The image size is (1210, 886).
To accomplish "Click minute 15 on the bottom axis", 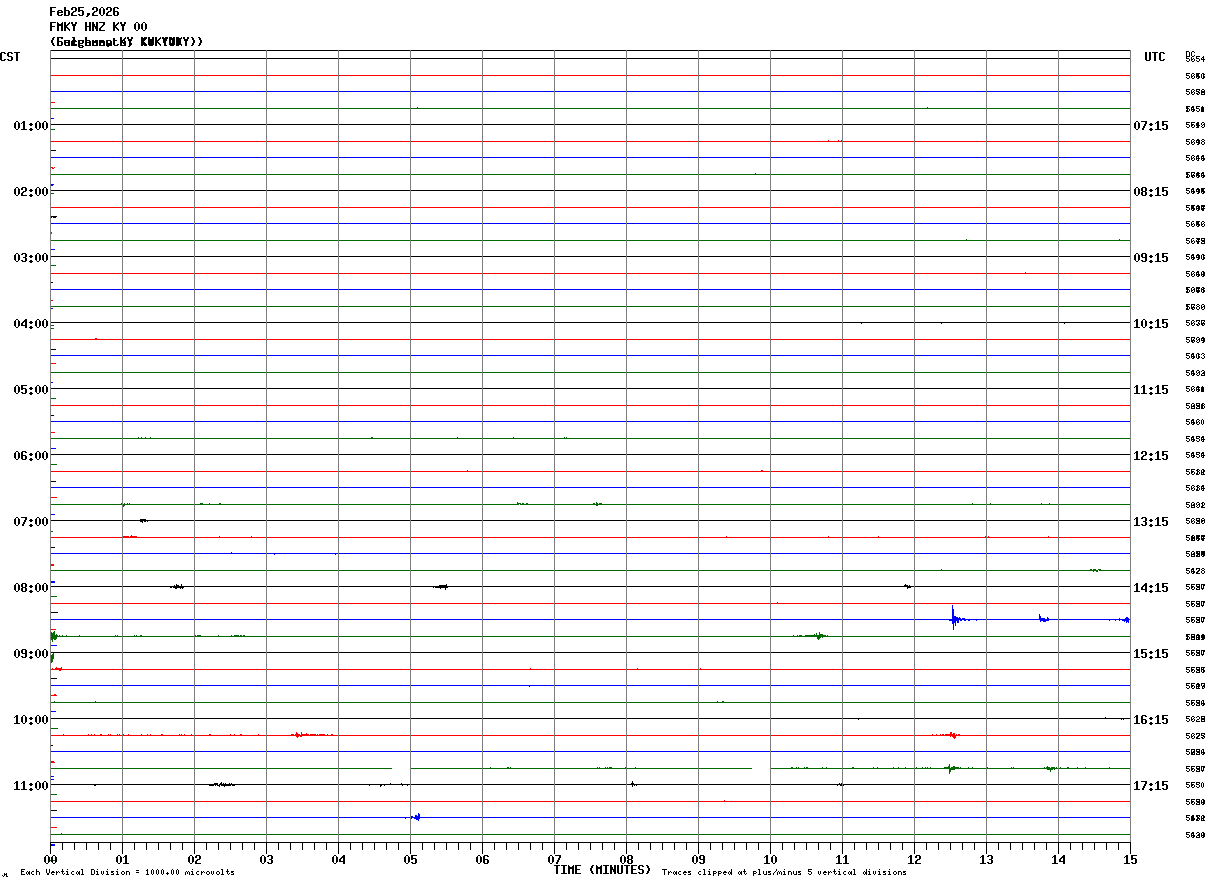I will click(x=1130, y=859).
